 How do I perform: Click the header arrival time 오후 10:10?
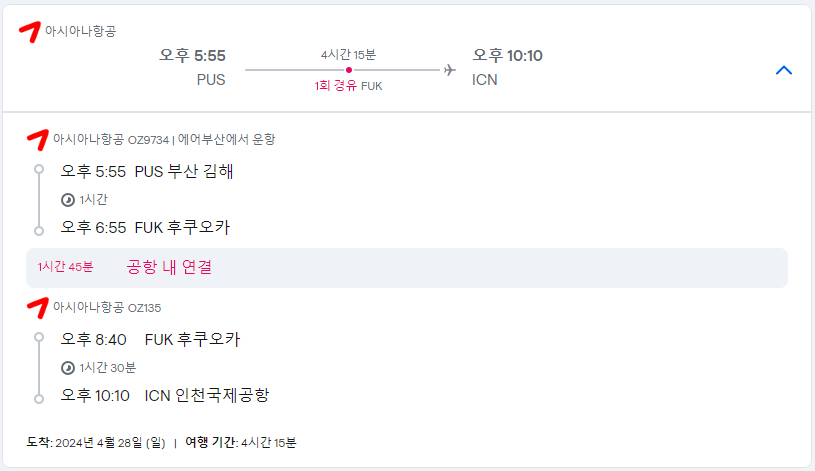507,55
